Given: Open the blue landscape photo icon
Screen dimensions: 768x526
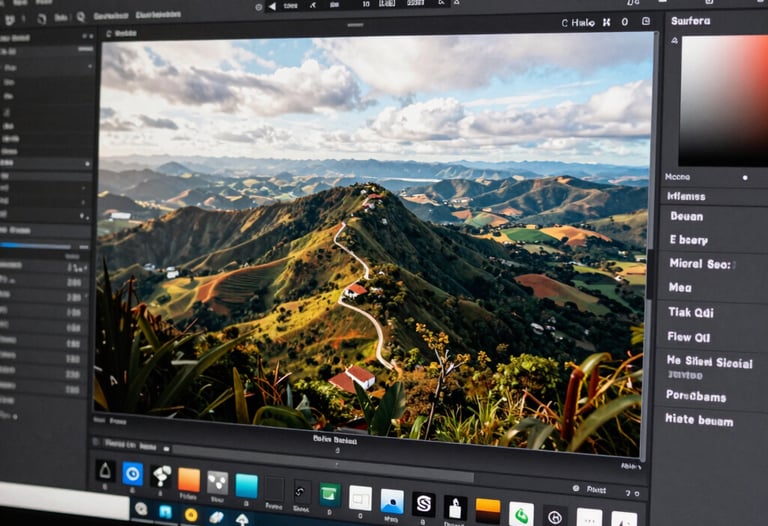Looking at the screenshot, I should [392, 502].
